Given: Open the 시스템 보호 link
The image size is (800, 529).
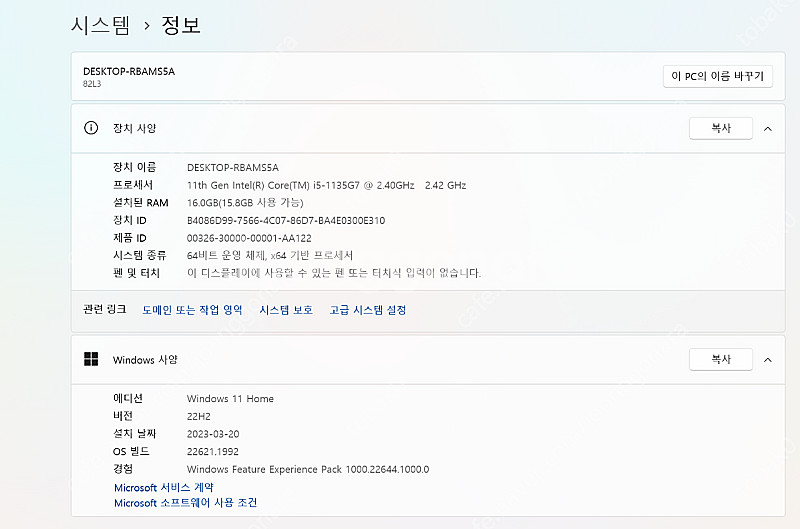Looking at the screenshot, I should (286, 310).
